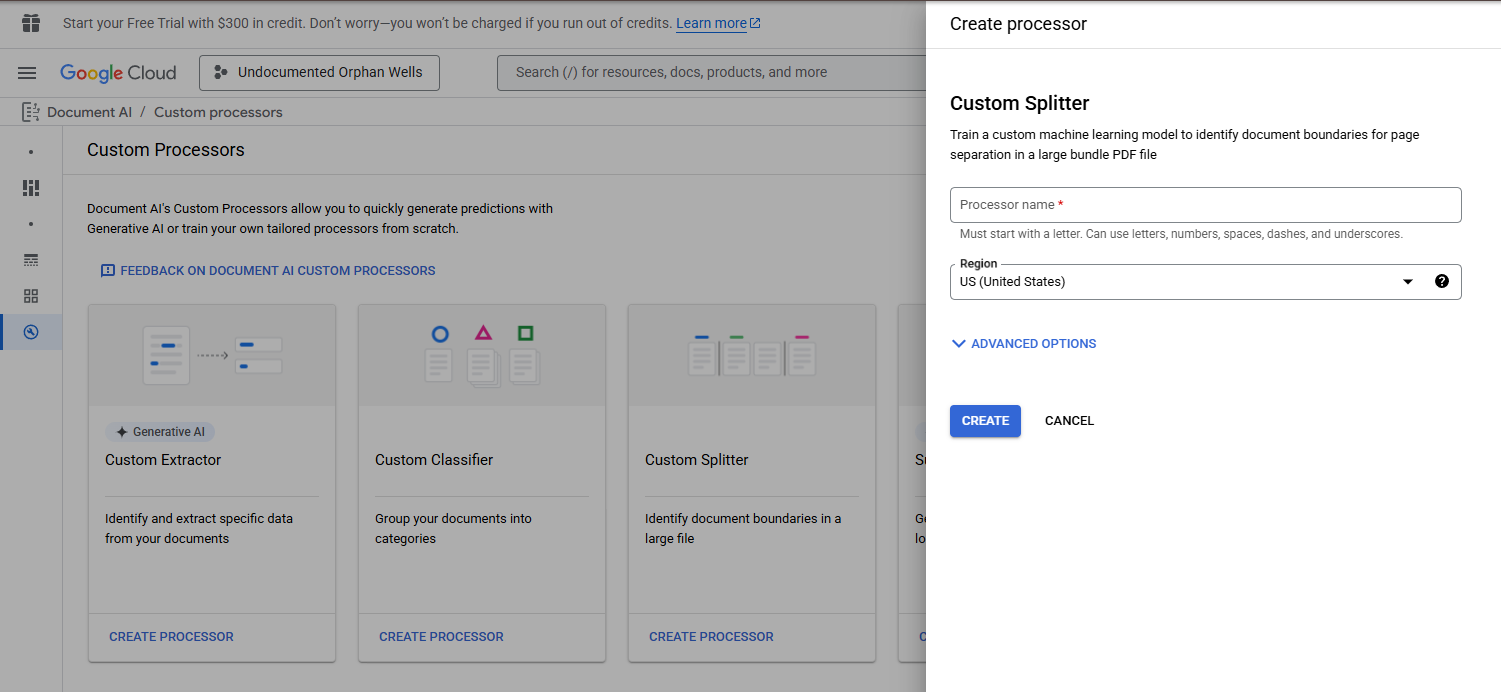Open the hamburger navigation menu

(x=27, y=73)
